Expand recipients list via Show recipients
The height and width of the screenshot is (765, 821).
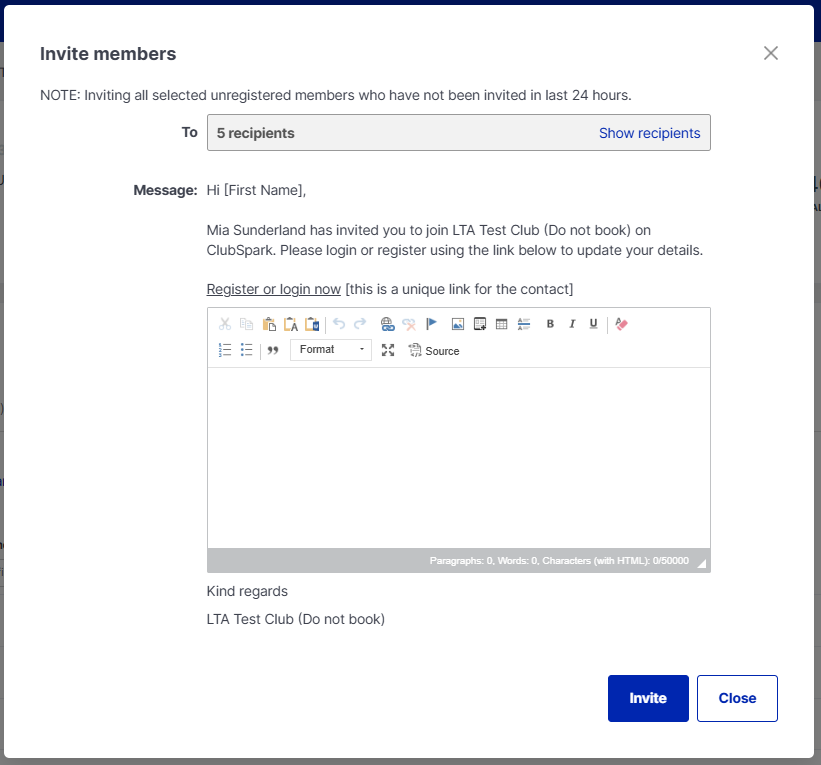pos(649,133)
